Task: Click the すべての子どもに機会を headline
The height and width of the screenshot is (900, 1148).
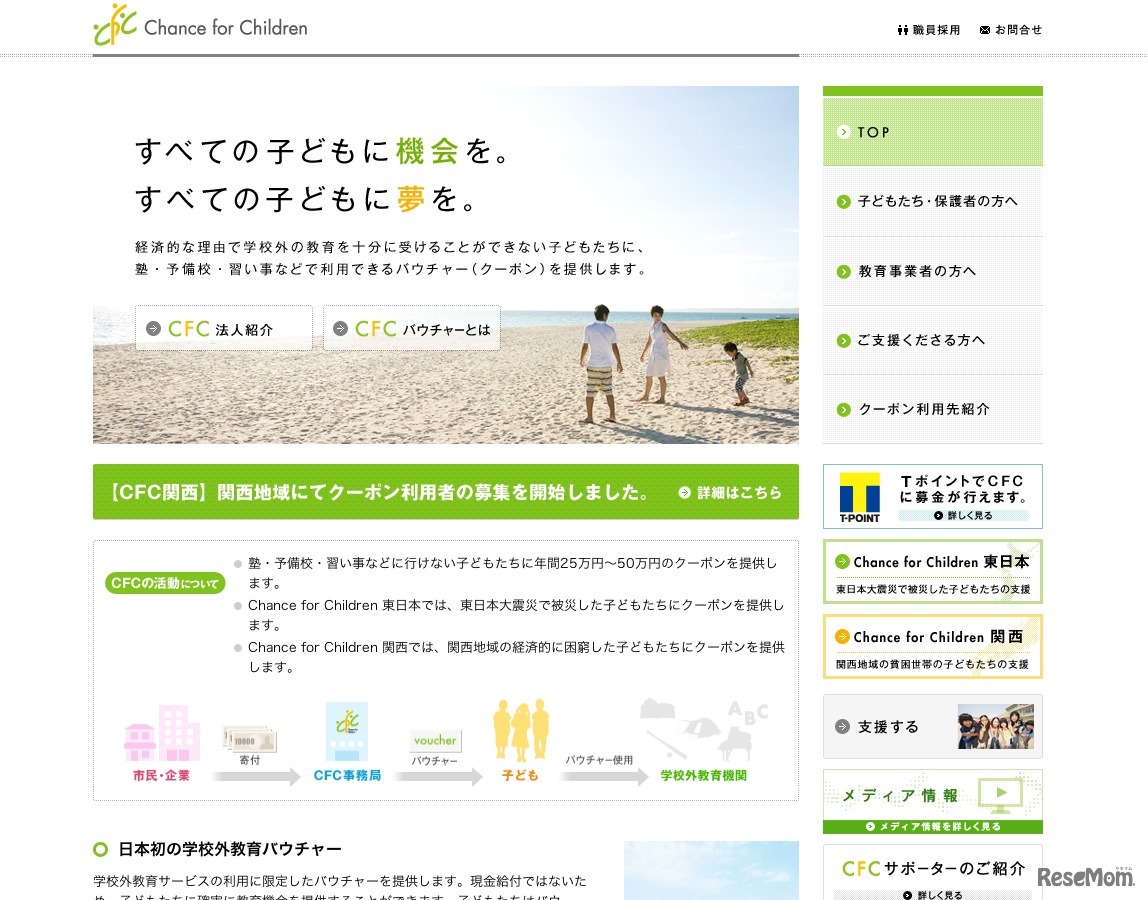Action: (321, 151)
